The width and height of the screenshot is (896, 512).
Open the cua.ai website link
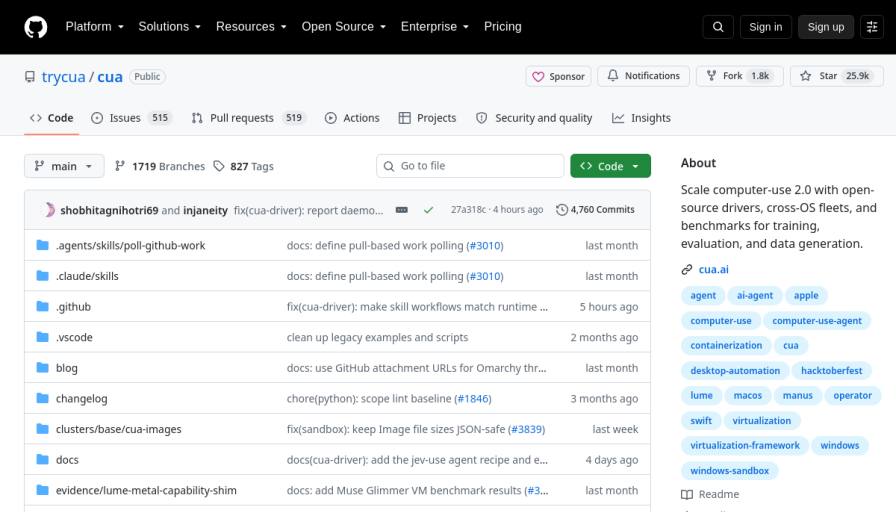pyautogui.click(x=714, y=270)
